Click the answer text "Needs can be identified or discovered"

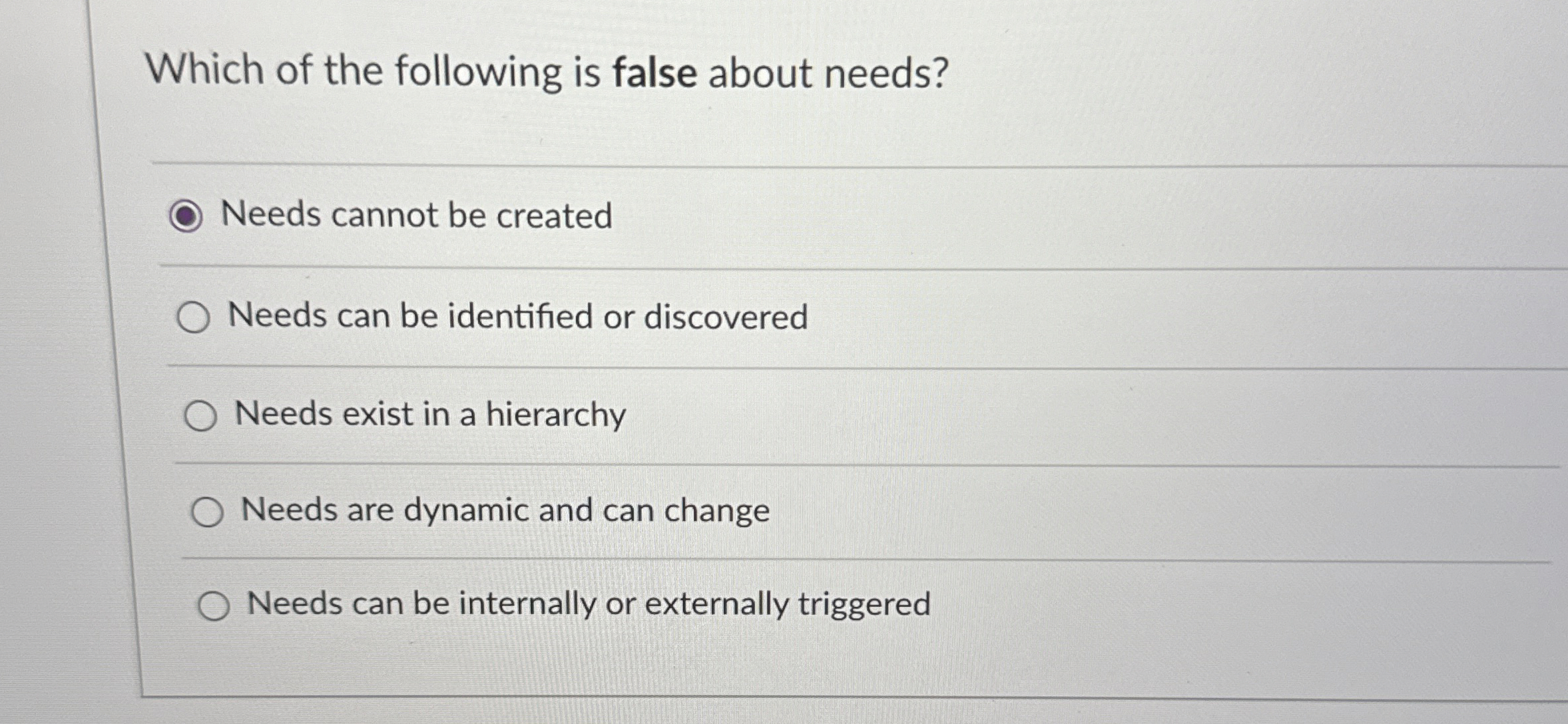click(518, 317)
